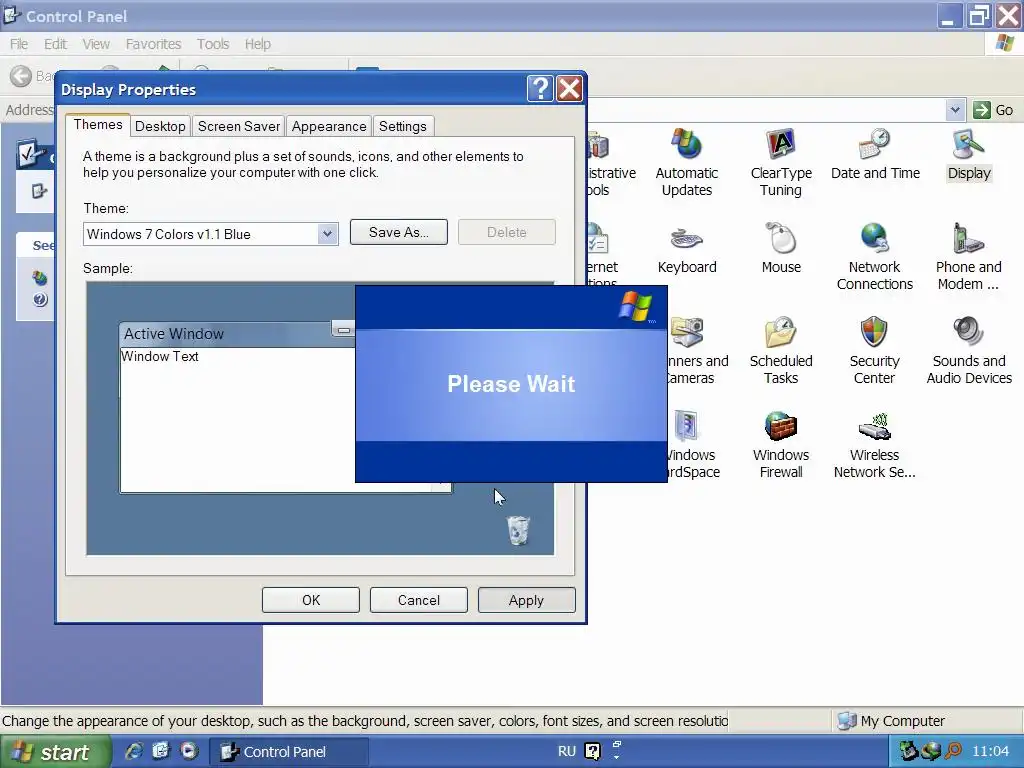Open the View menu
Viewport: 1024px width, 768px height.
96,44
